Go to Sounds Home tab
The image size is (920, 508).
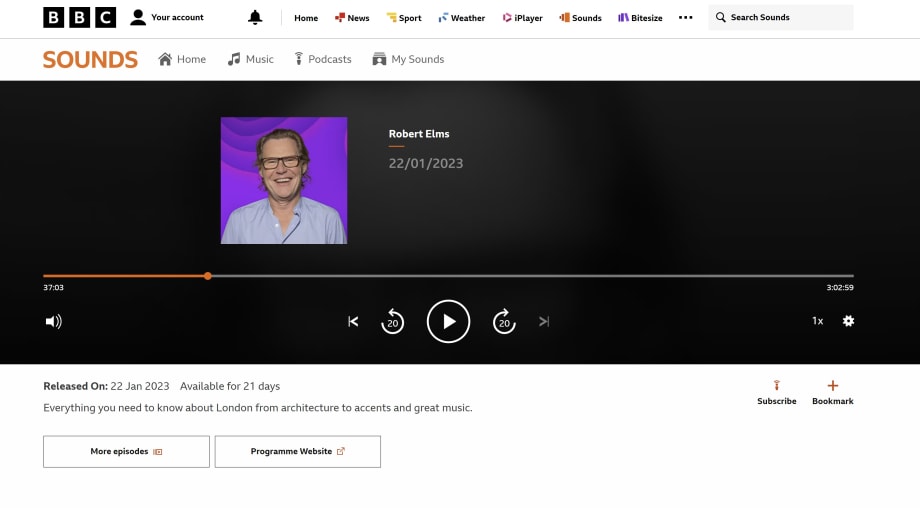pos(182,59)
